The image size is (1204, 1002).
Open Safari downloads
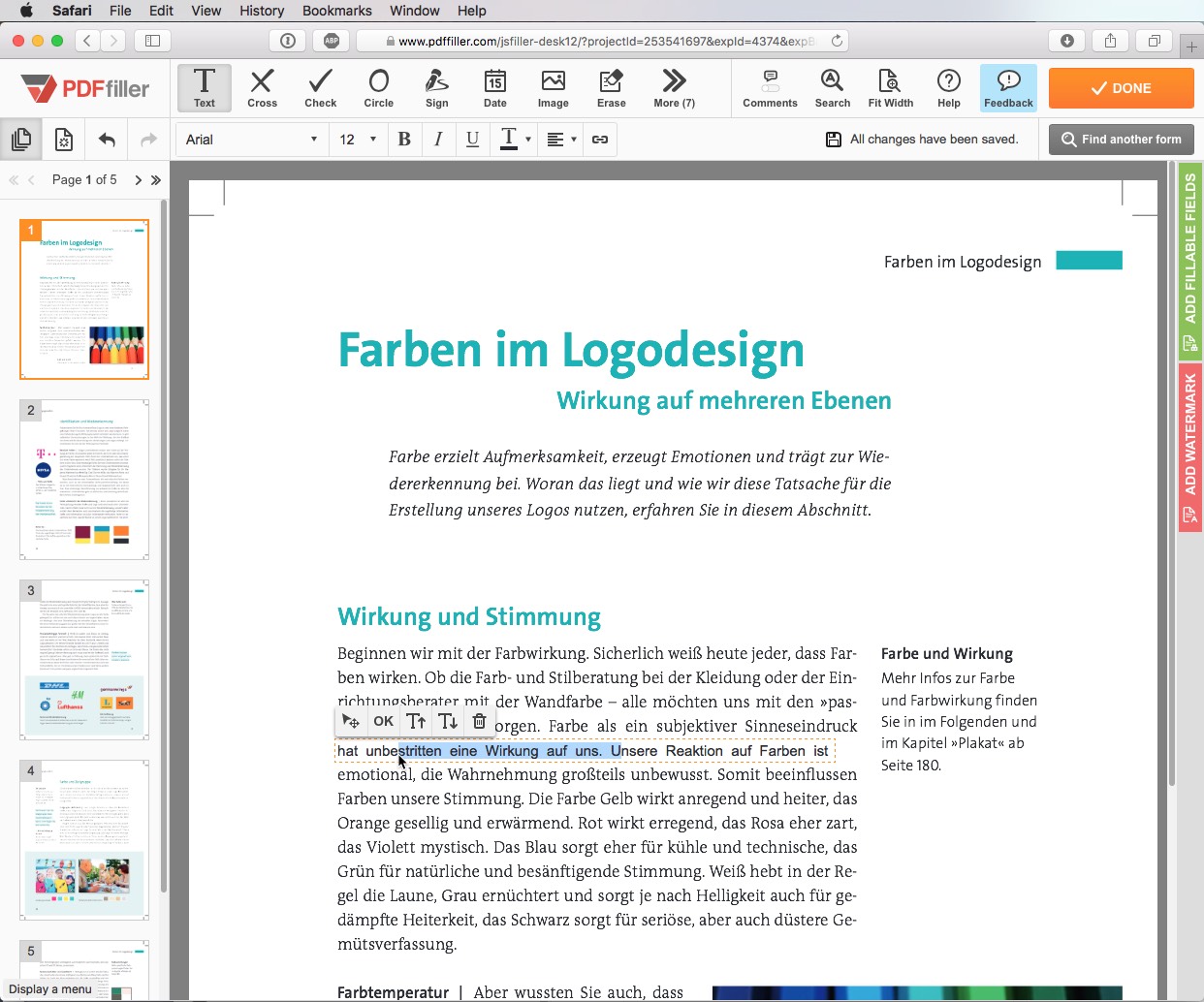coord(1066,41)
